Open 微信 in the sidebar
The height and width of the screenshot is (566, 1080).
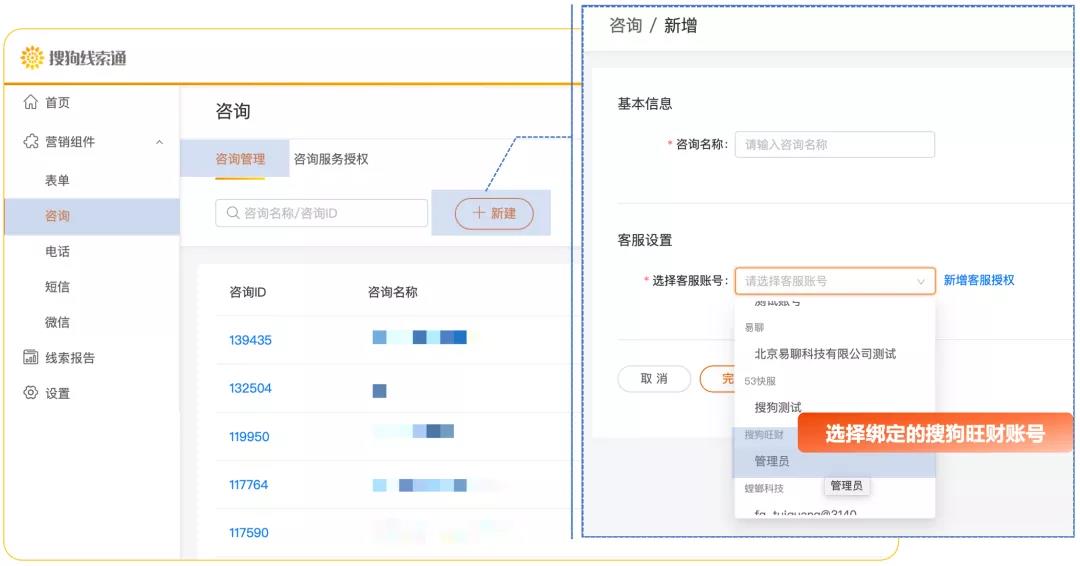(57, 322)
